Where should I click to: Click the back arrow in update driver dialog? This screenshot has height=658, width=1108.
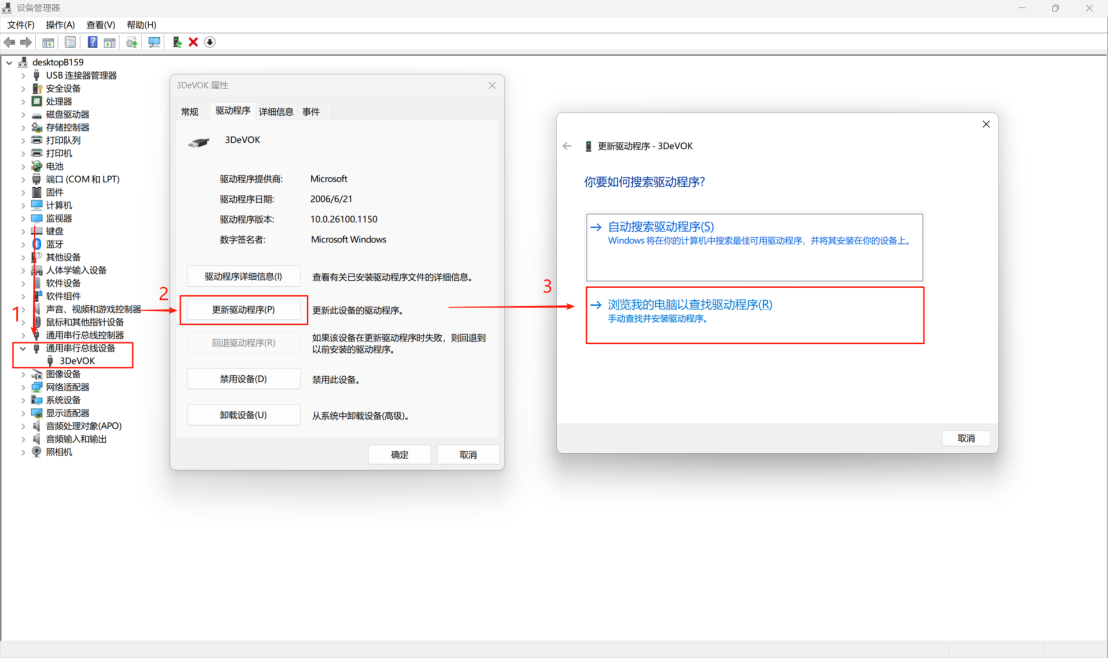click(567, 146)
